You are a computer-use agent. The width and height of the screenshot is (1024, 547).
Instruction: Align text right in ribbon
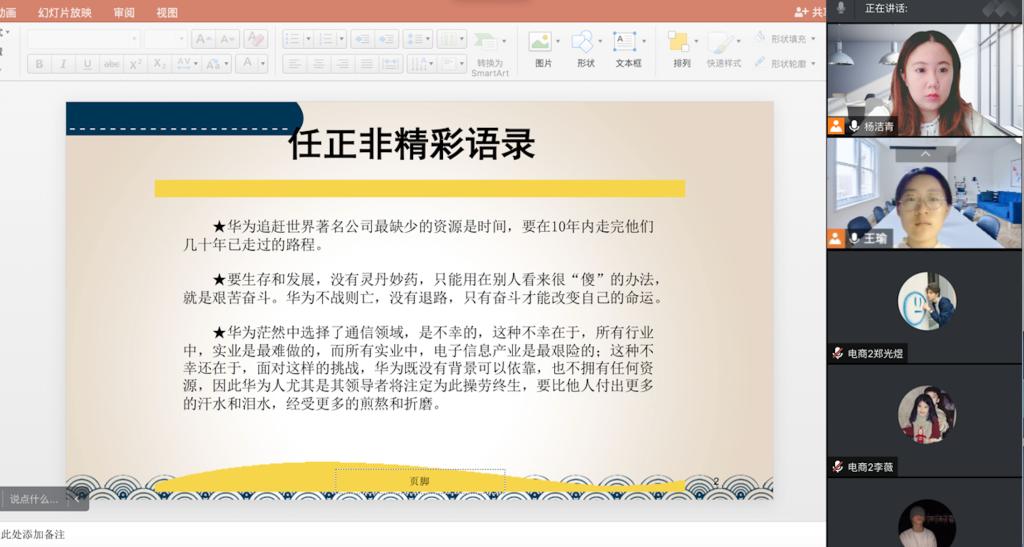(x=343, y=64)
